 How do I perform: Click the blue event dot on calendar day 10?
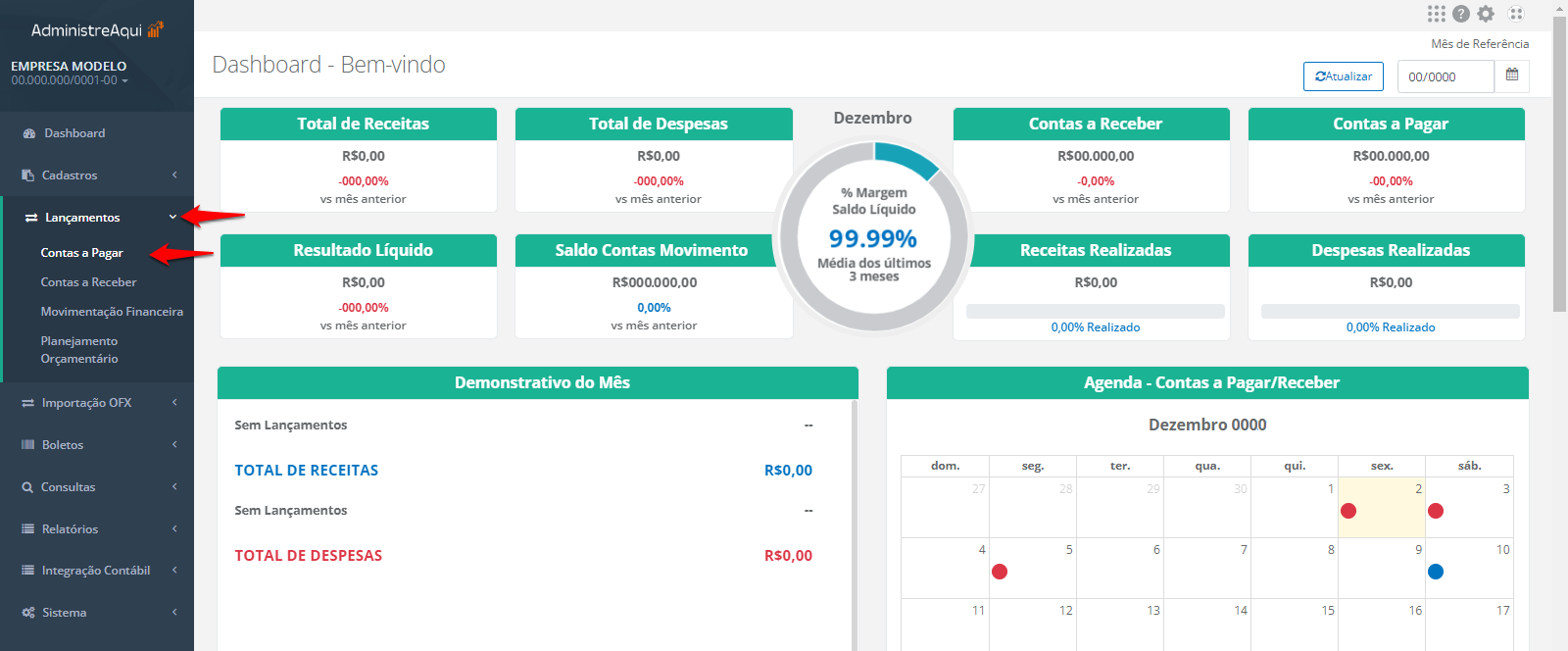[x=1436, y=572]
